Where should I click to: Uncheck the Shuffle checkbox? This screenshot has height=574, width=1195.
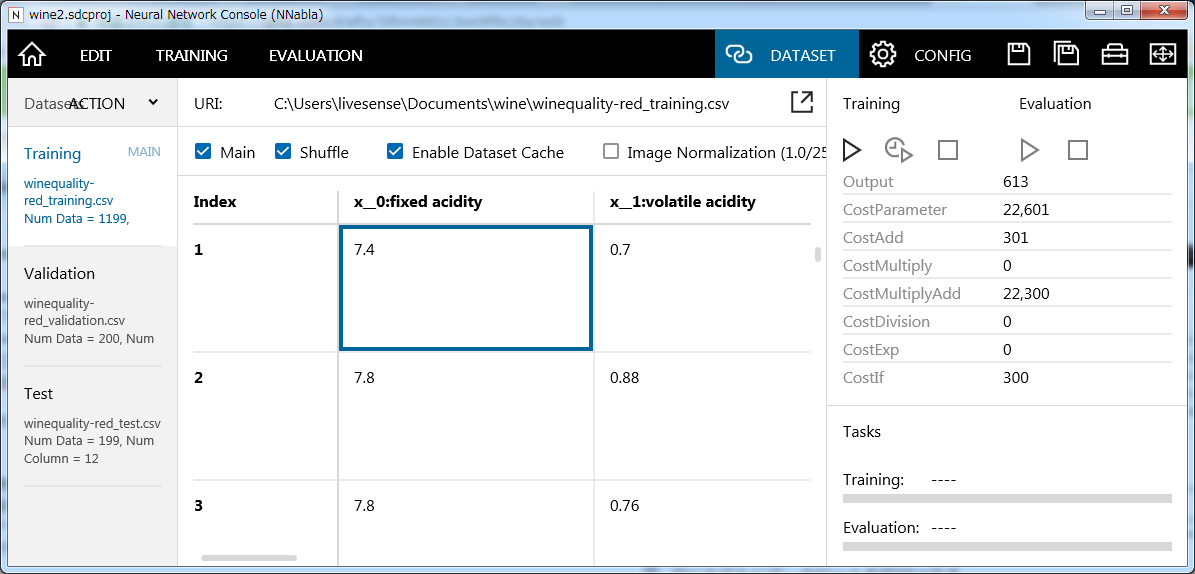(283, 152)
